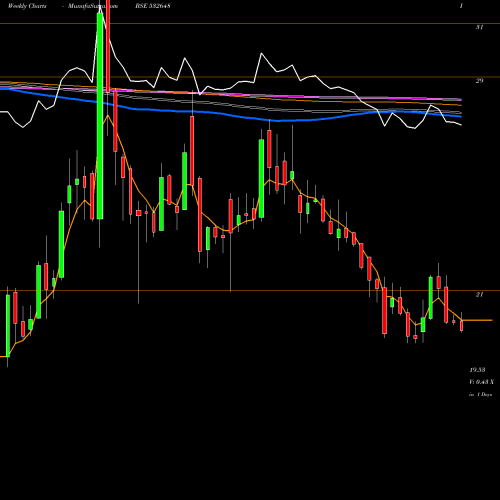
Task: Click the last price value 19.53
Action: 477,370
